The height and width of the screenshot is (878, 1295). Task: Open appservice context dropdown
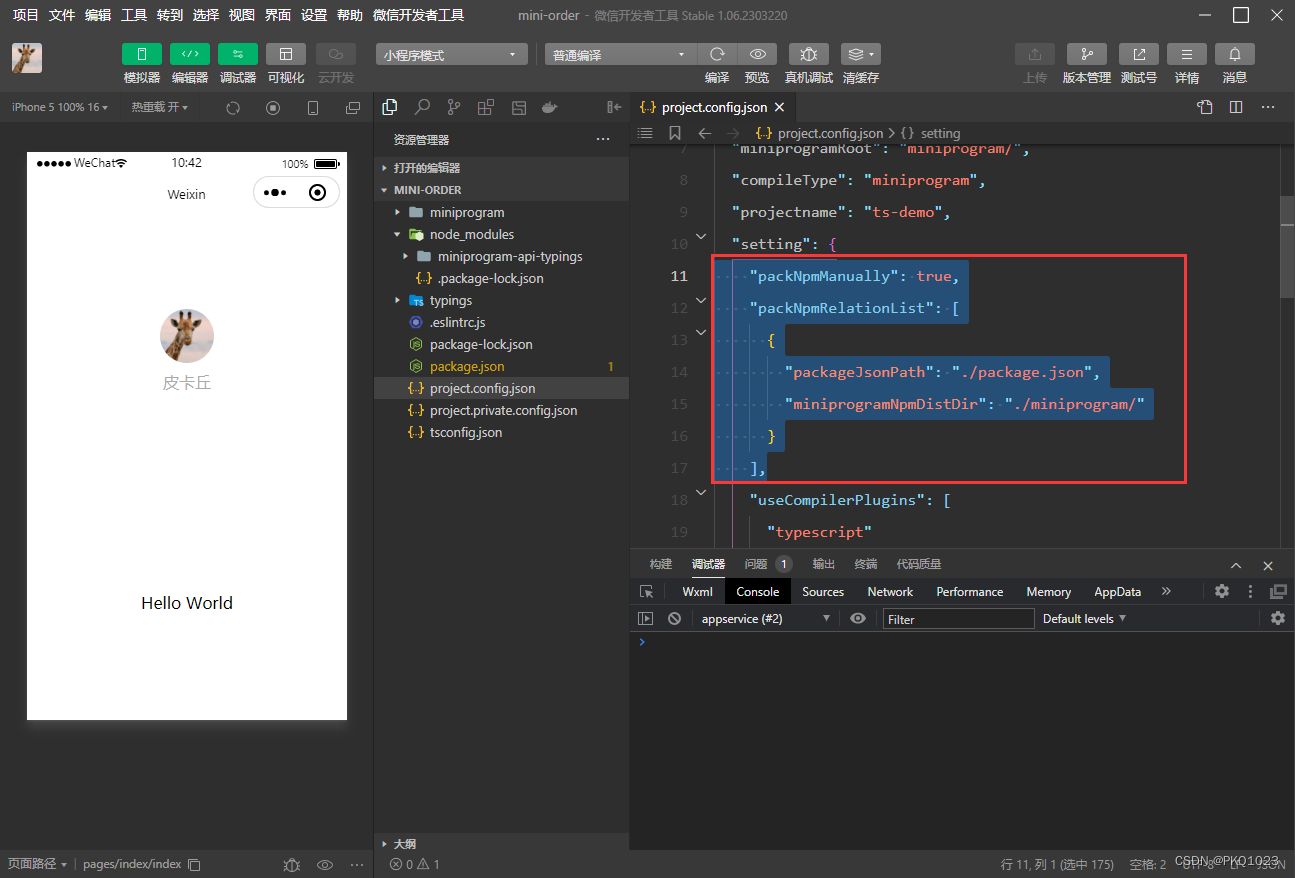coord(766,619)
